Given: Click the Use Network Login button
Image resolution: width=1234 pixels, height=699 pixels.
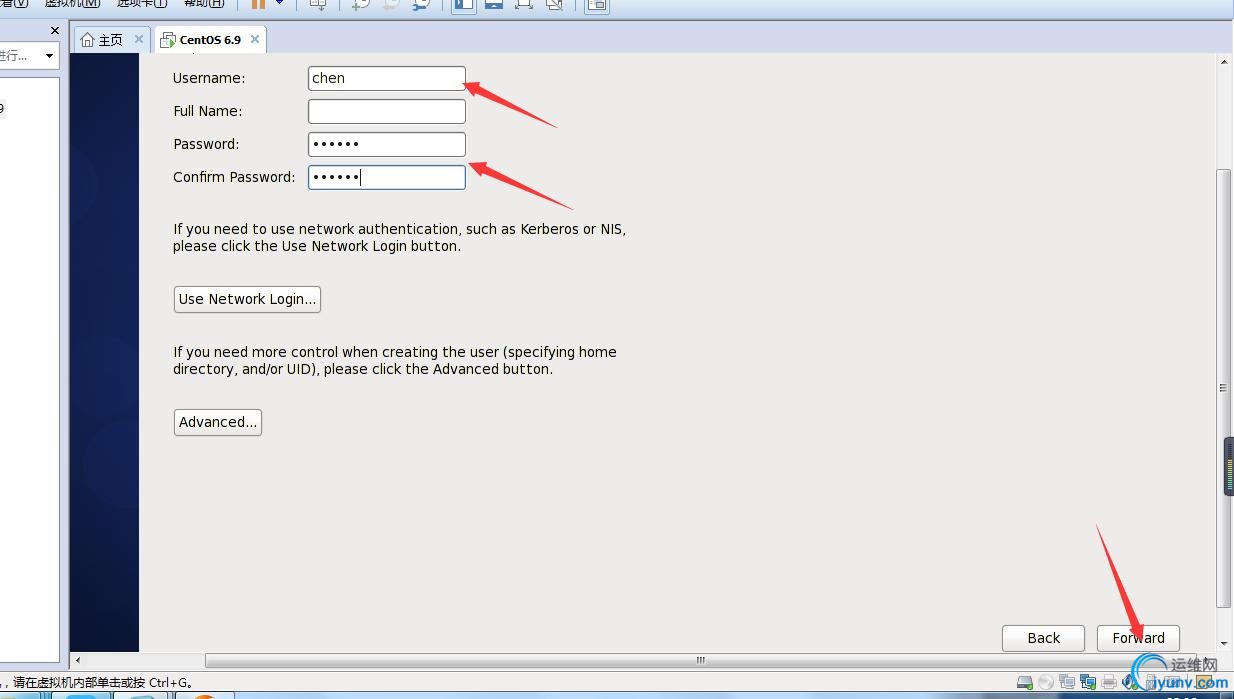Looking at the screenshot, I should 247,299.
